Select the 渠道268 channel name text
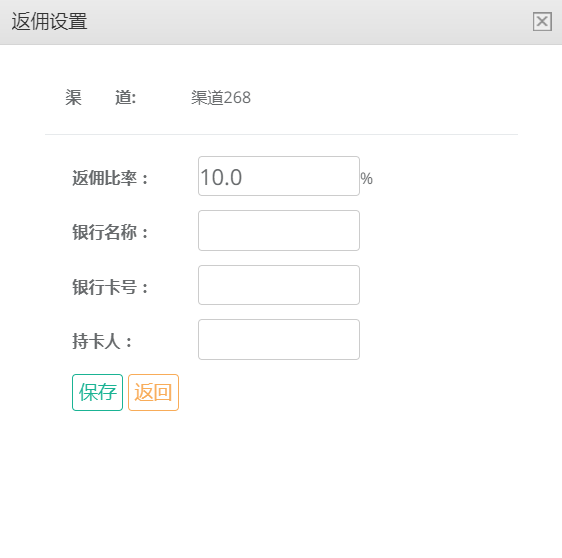The image size is (562, 558). point(221,97)
